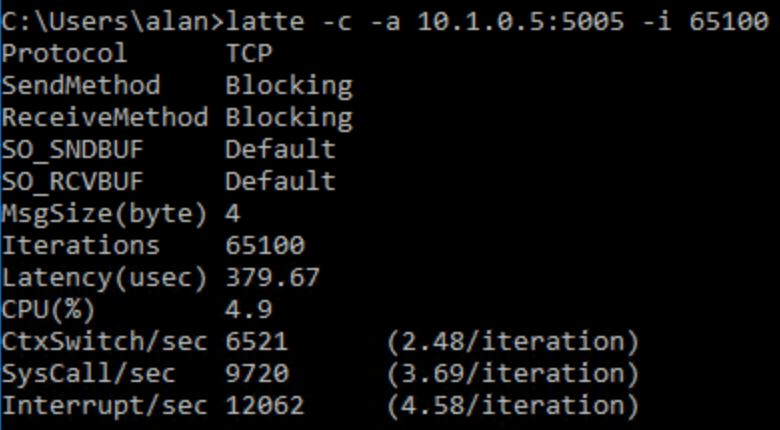
Task: Click the MsgSize(byte) label
Action: click(x=105, y=213)
